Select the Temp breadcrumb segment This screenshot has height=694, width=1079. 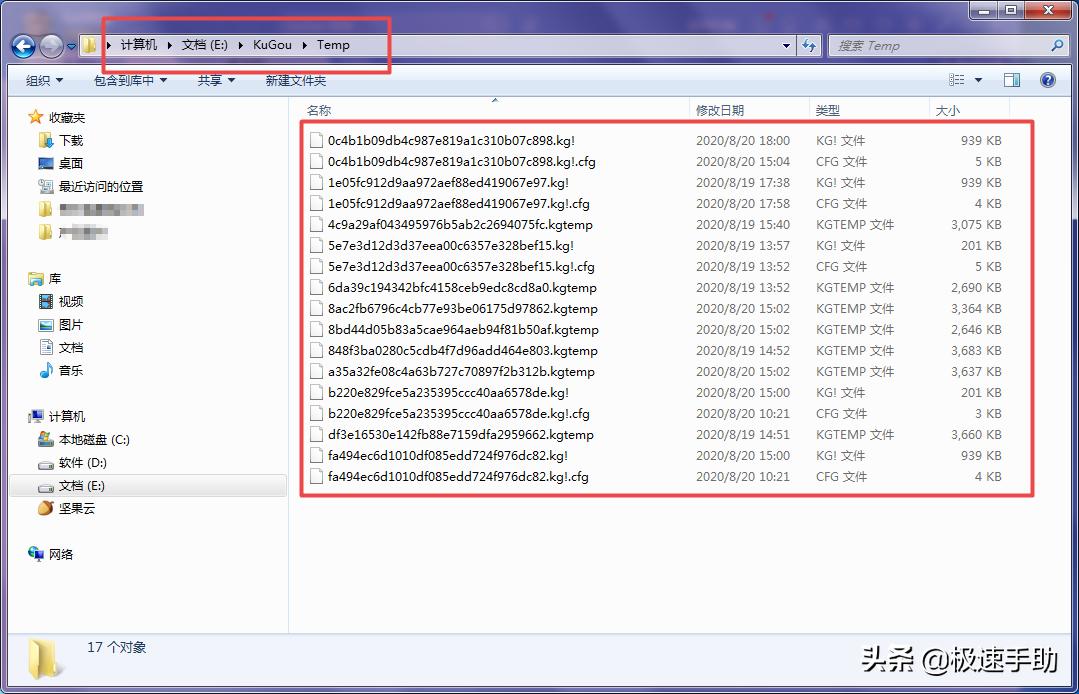[333, 45]
